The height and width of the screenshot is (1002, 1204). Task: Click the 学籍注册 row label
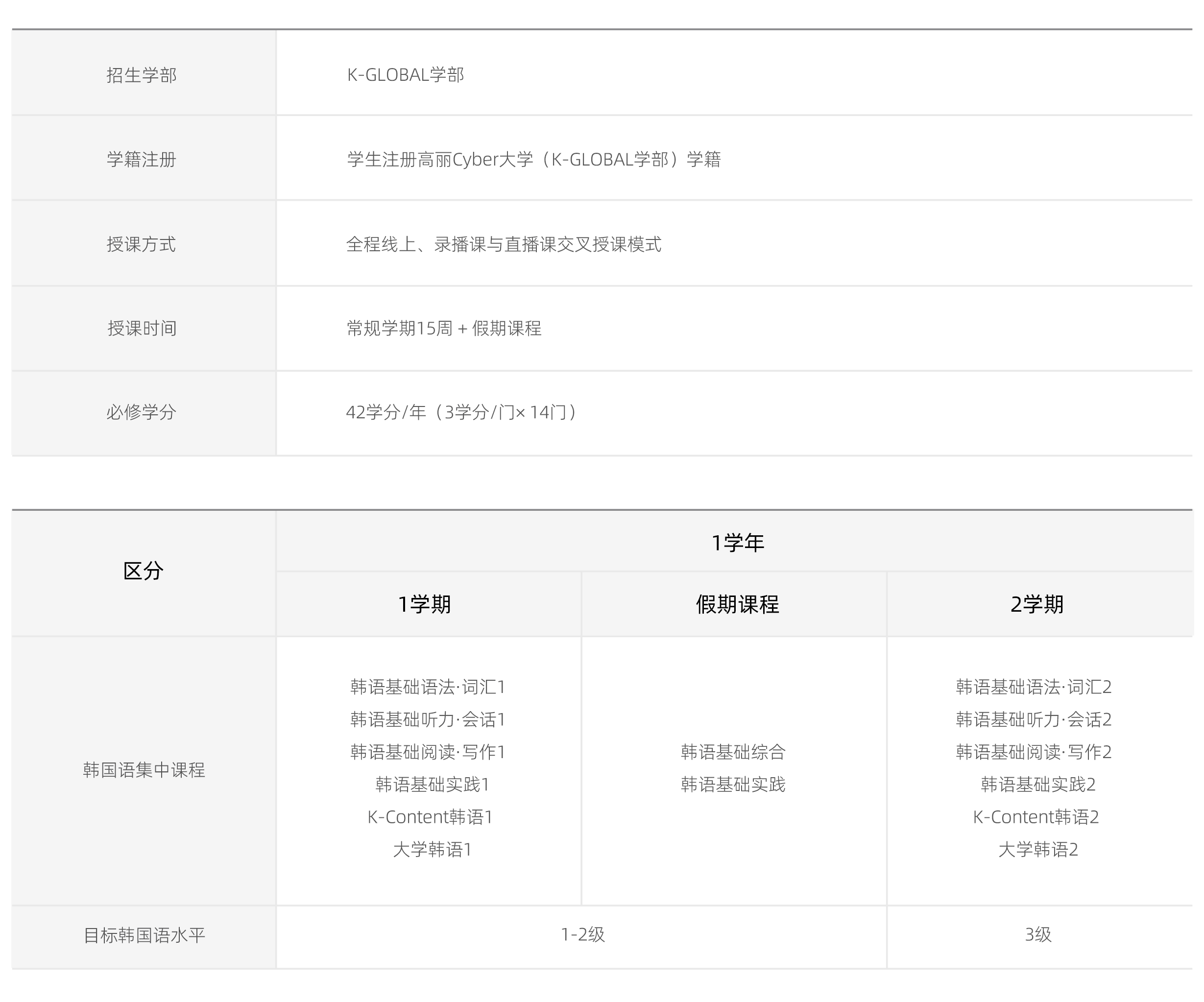pos(142,159)
